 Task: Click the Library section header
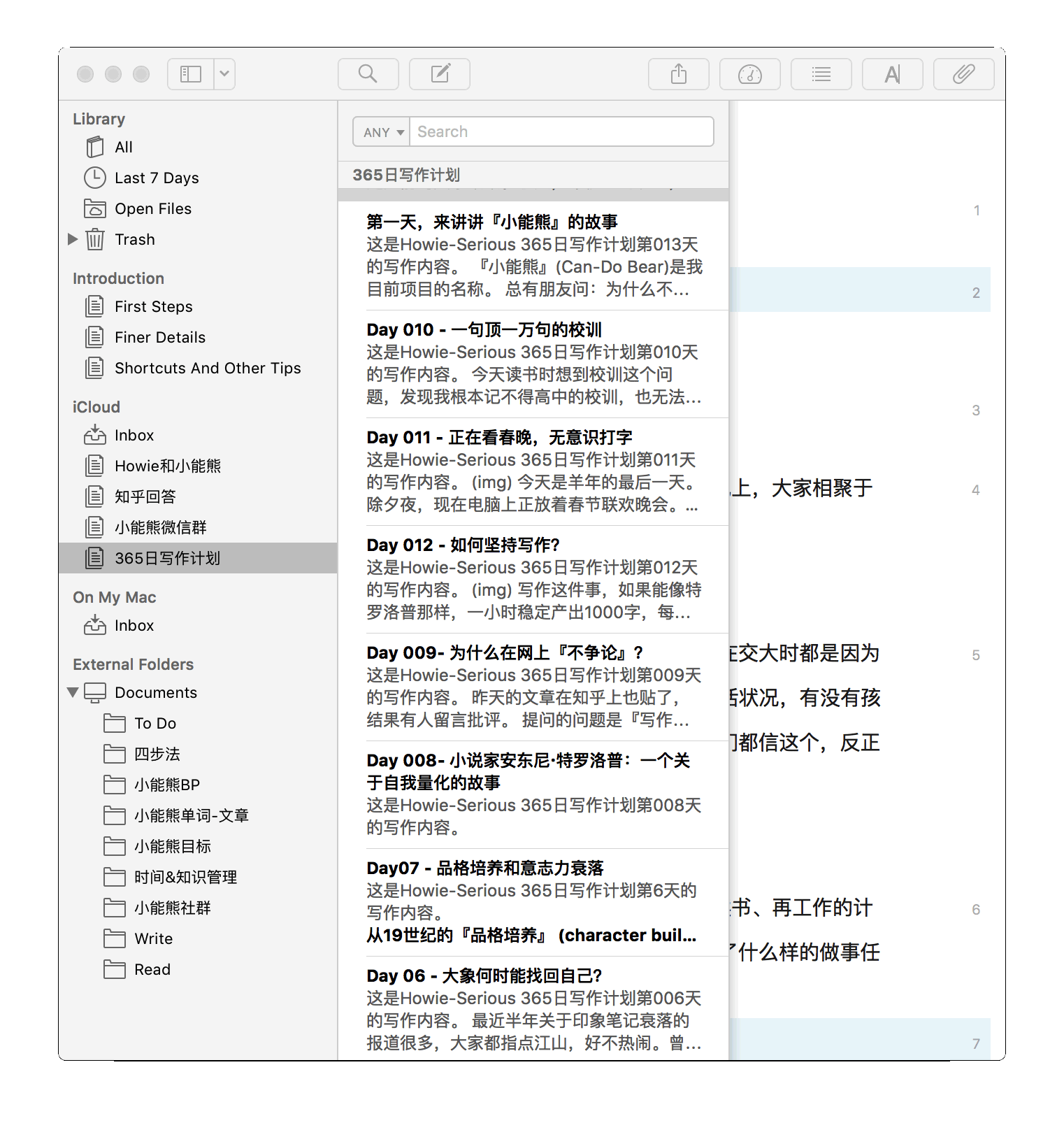[x=99, y=119]
